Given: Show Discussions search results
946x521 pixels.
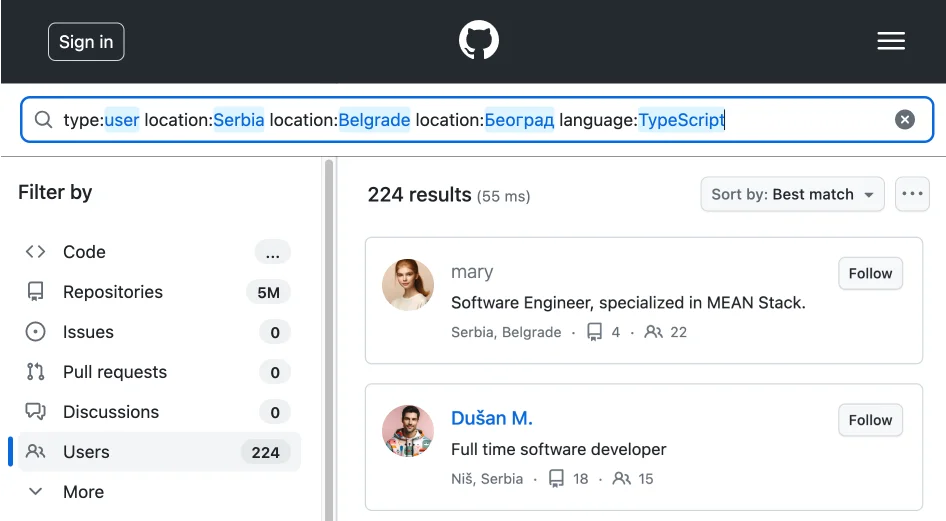Looking at the screenshot, I should coord(110,412).
